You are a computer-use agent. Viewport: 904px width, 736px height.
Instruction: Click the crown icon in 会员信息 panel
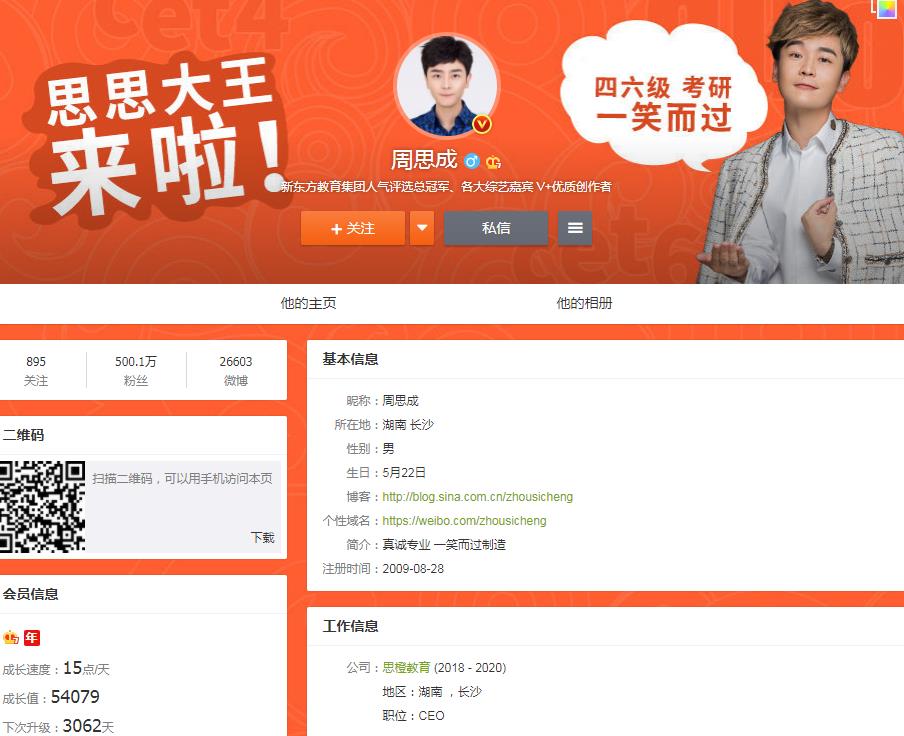[11, 637]
